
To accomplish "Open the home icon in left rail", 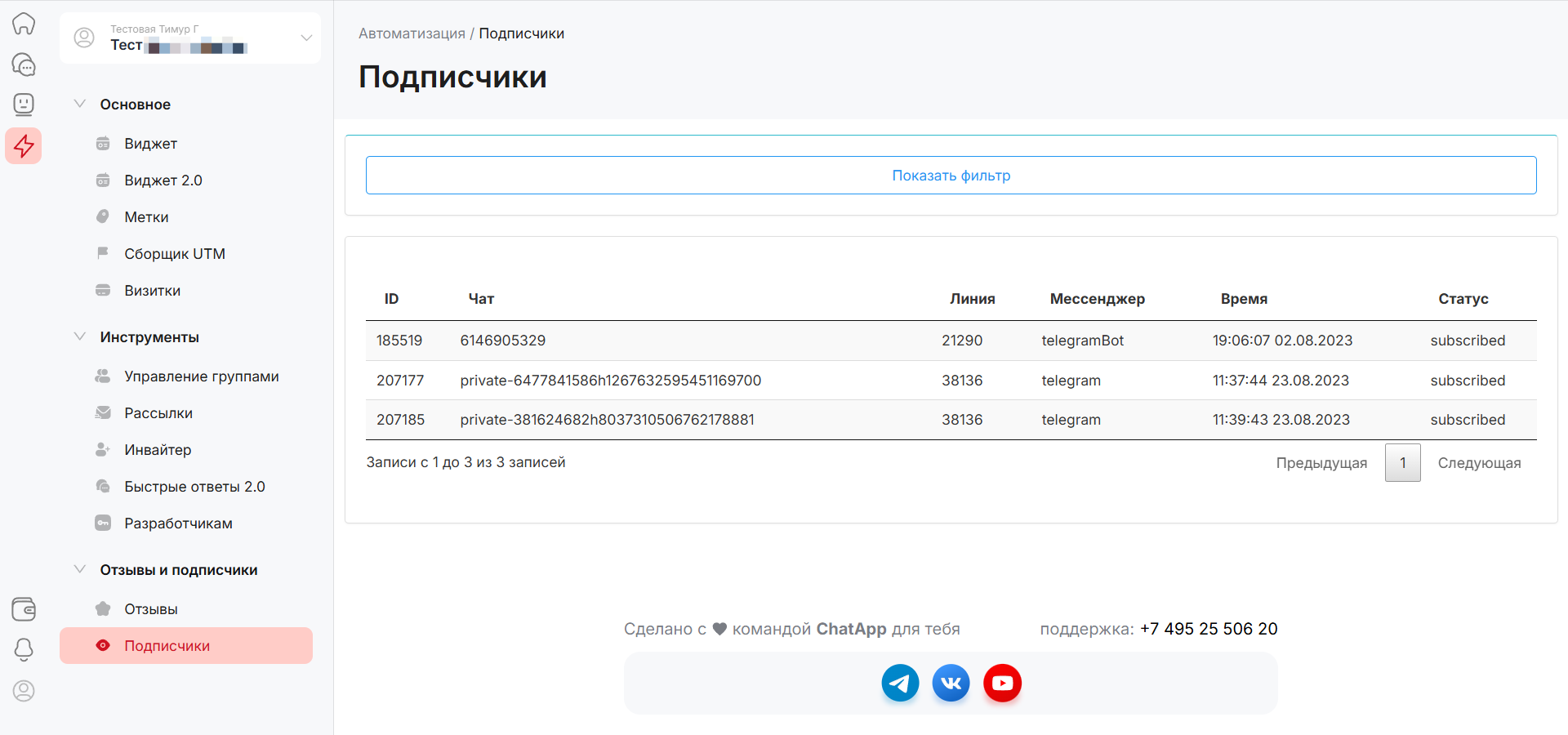I will tap(24, 24).
